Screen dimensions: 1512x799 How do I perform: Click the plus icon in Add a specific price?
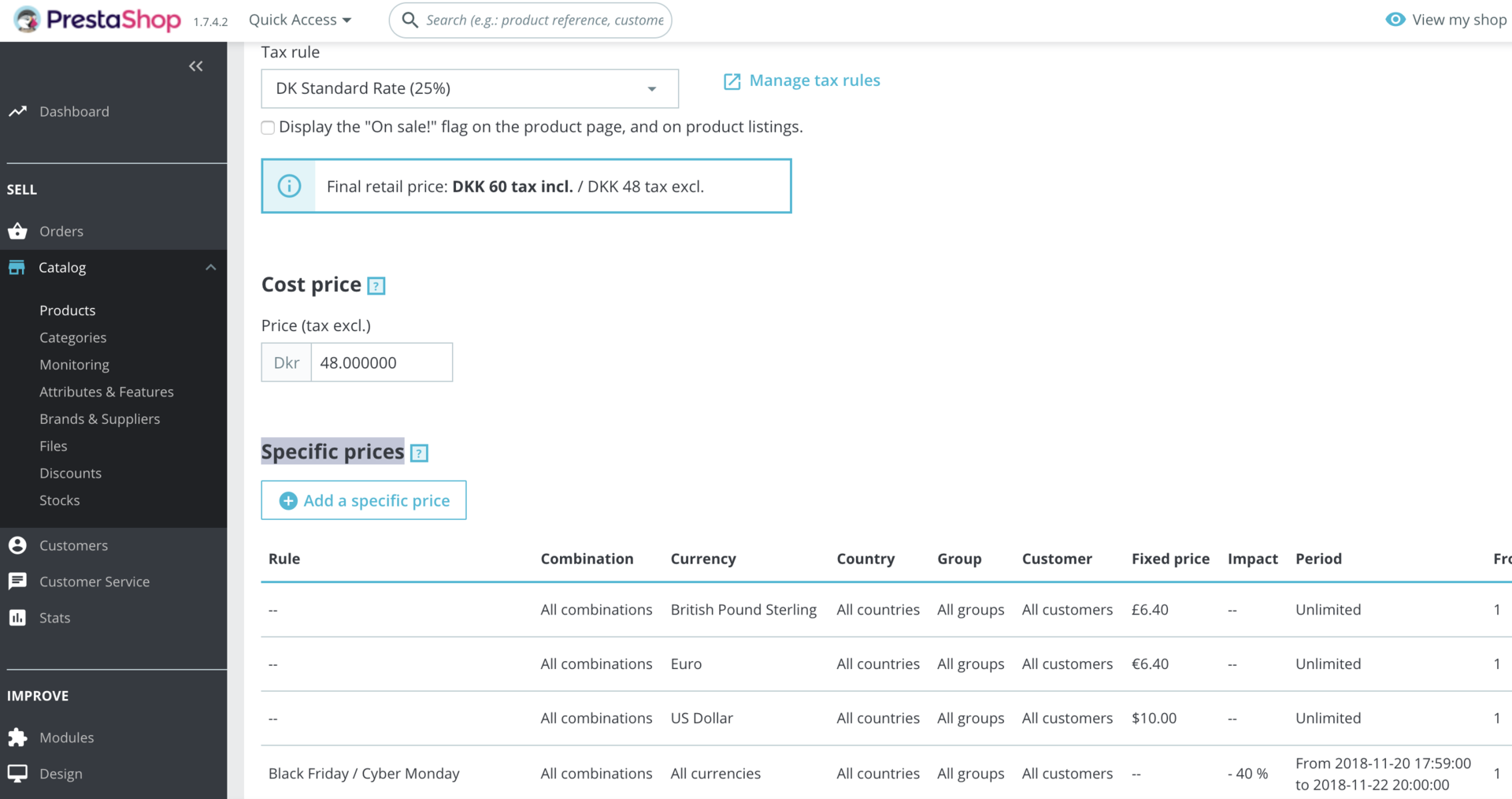point(288,501)
